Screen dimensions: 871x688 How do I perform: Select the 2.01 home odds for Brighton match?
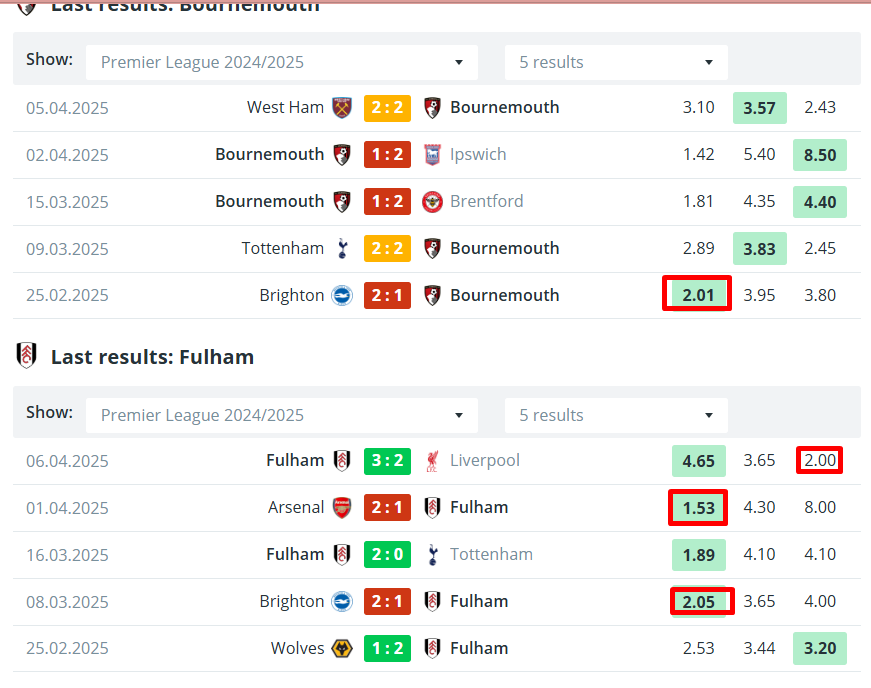point(698,295)
